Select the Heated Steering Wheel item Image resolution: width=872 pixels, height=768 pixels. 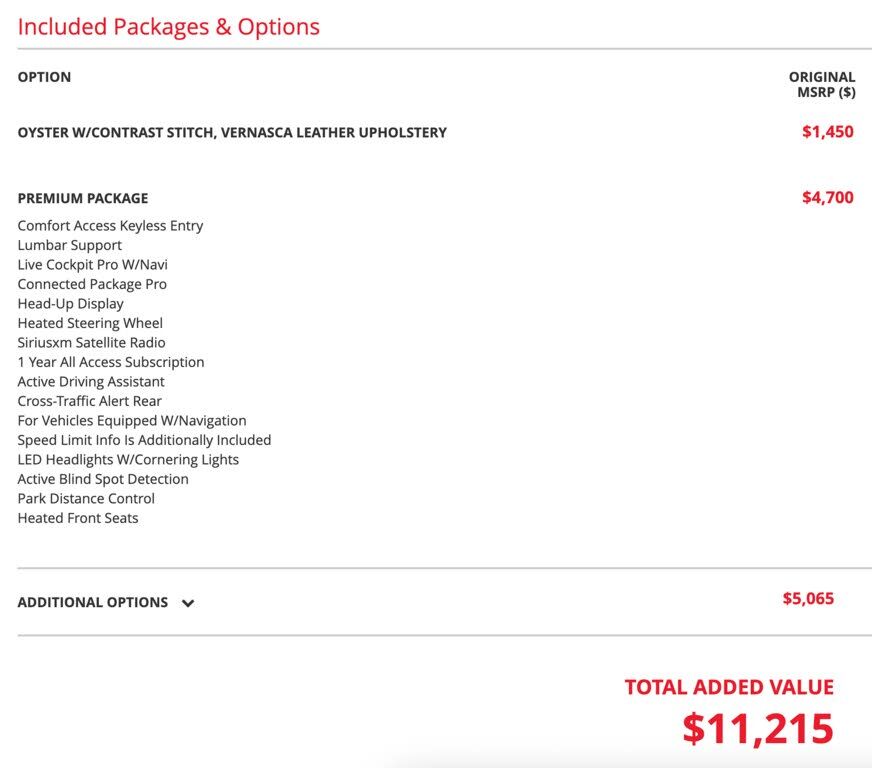90,323
